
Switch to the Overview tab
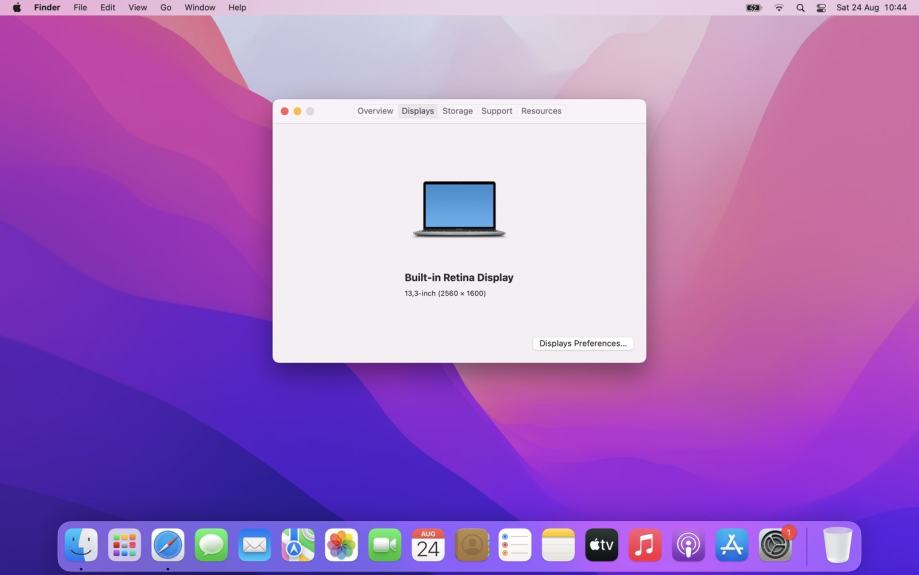375,111
